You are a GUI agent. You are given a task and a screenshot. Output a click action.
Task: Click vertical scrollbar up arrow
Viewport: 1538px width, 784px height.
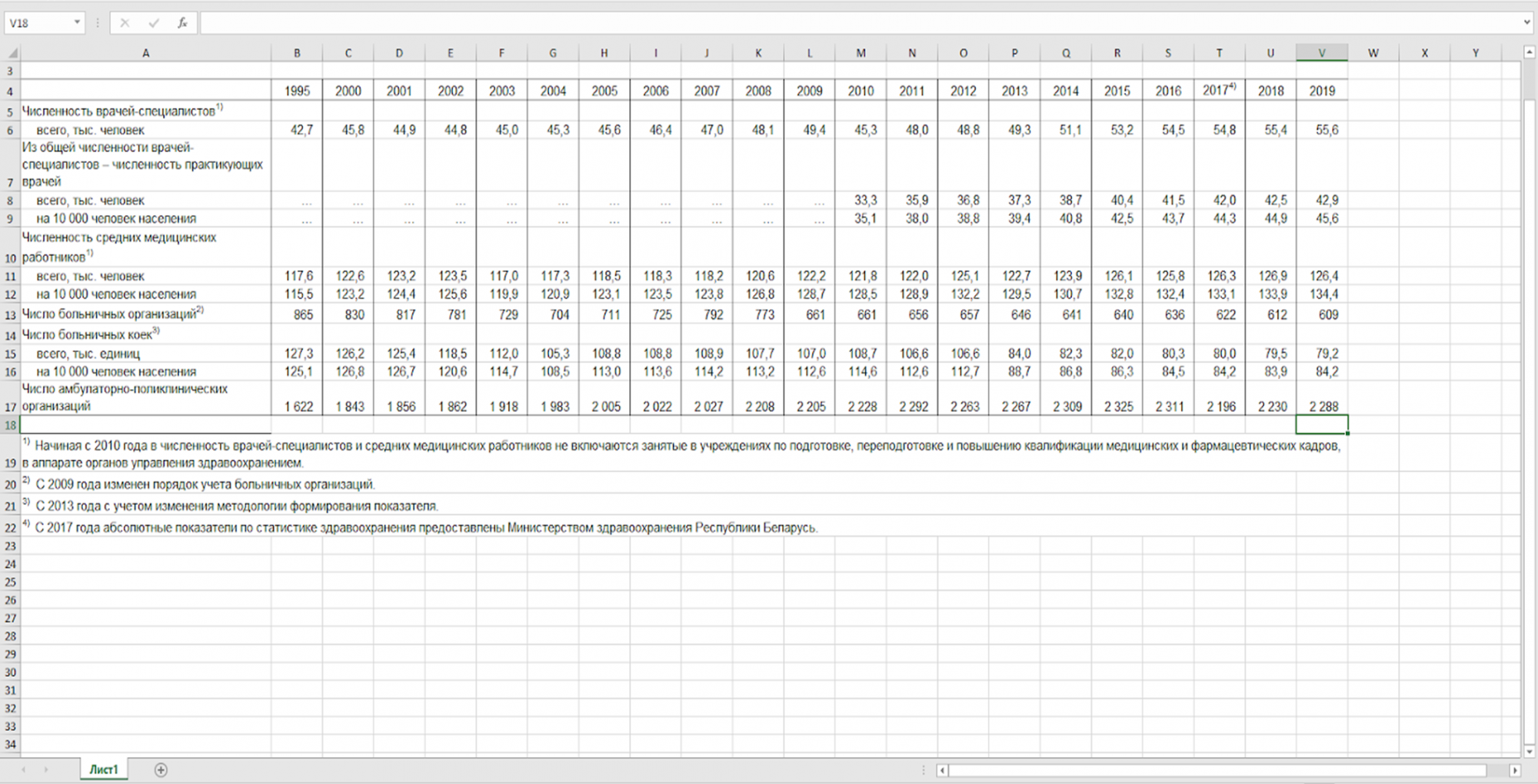1530,52
